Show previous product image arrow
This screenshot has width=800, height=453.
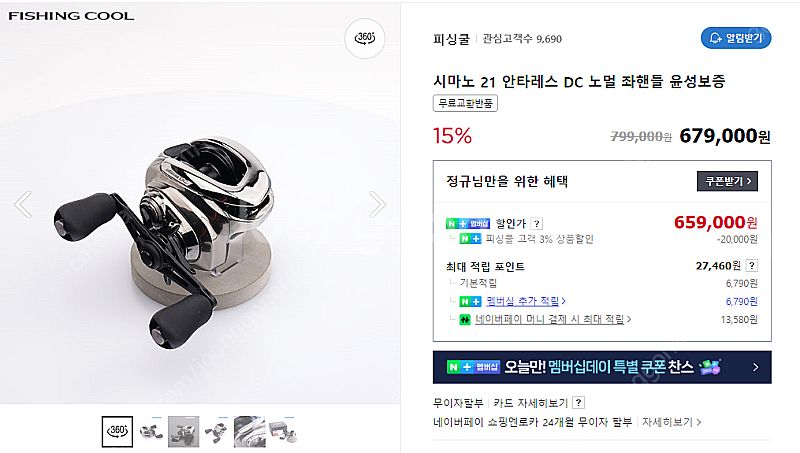(23, 204)
